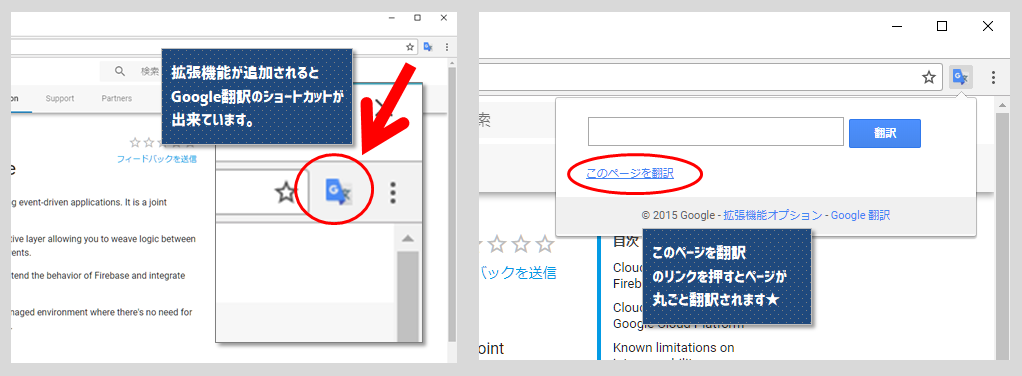The image size is (1022, 376).
Task: Click the small Google Translate icon in the left browser toolbar
Action: point(428,47)
